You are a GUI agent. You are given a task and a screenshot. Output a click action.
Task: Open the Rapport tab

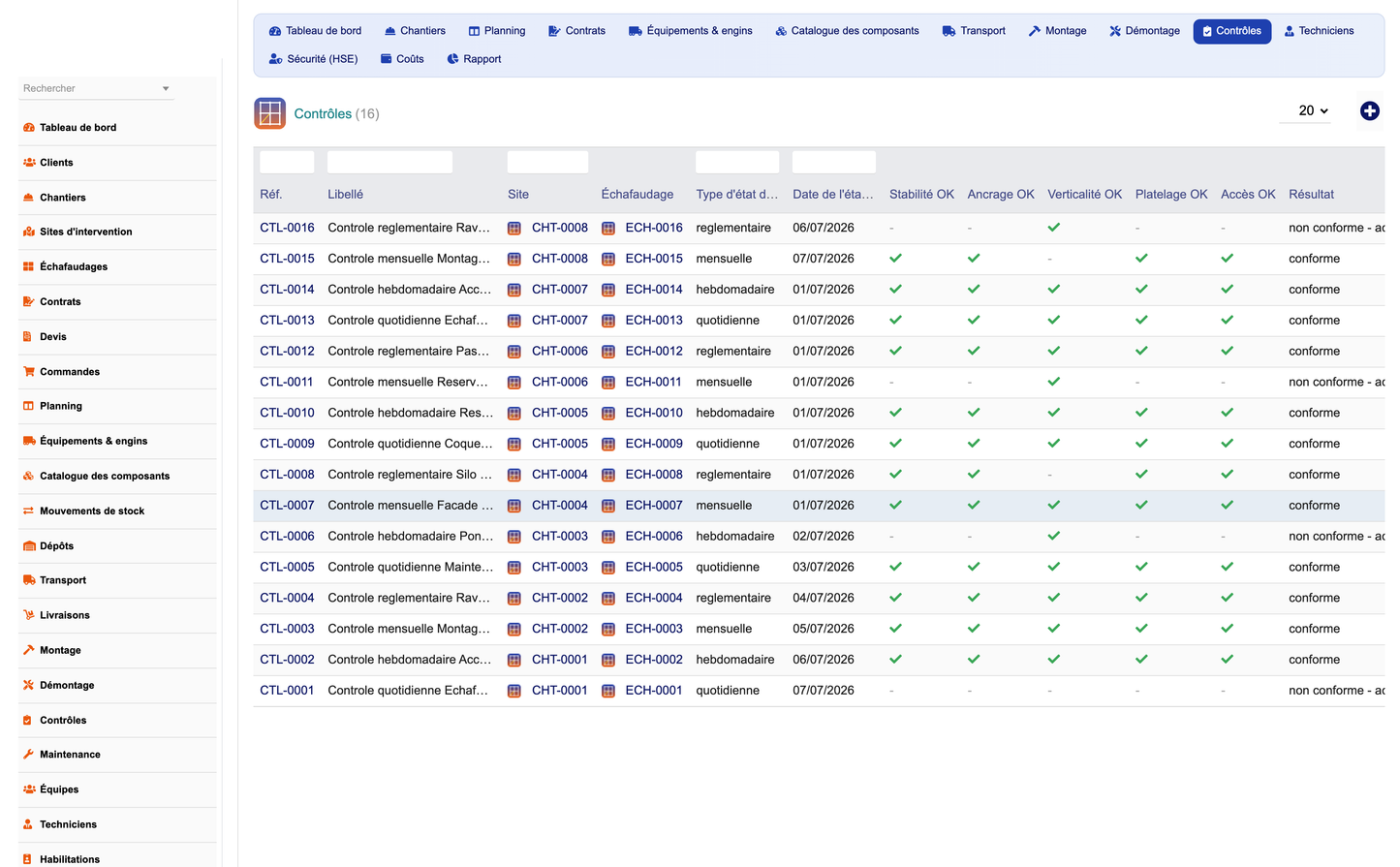coord(474,59)
